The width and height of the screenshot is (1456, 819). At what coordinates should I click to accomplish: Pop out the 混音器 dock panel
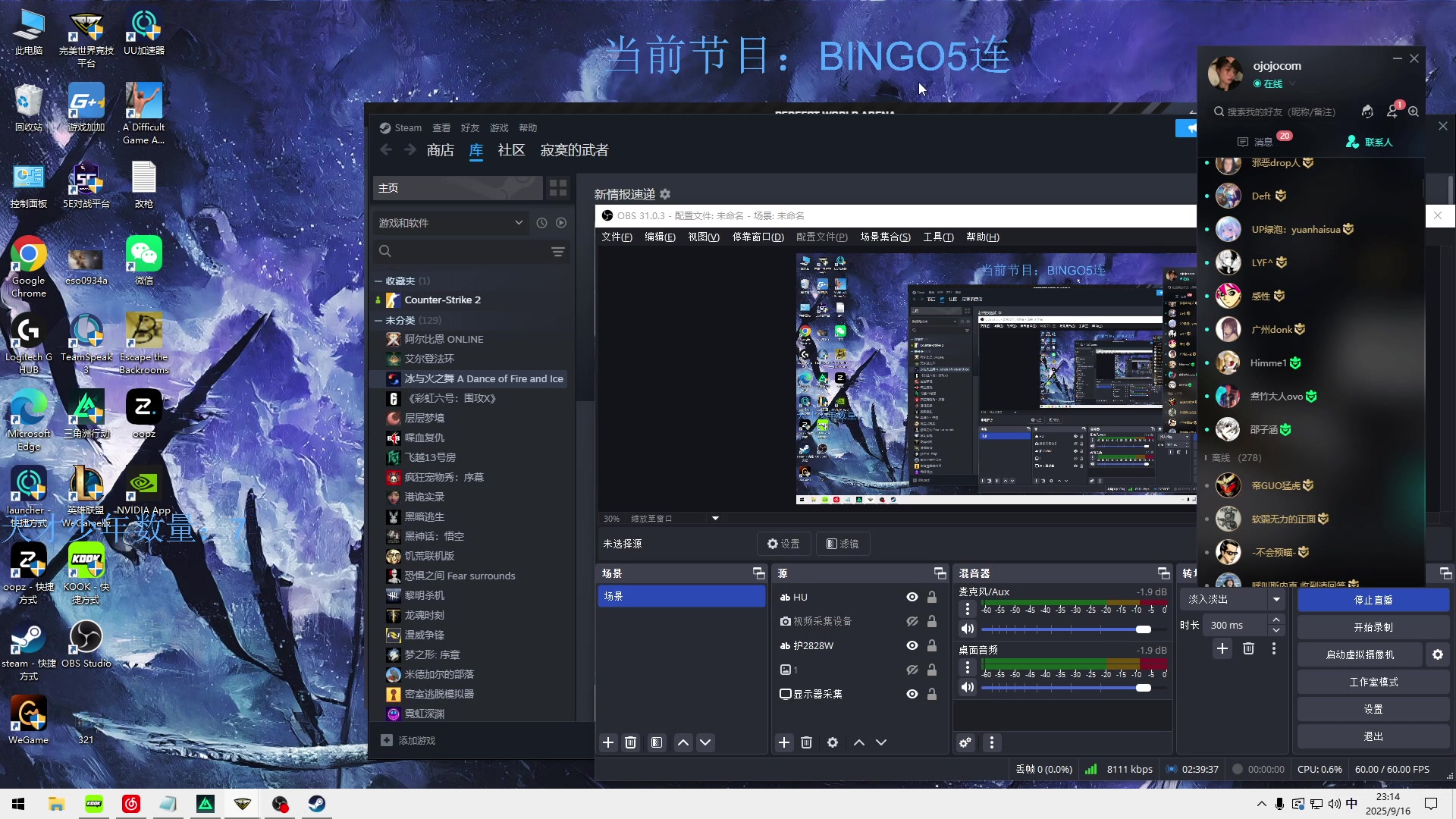[x=1163, y=573]
